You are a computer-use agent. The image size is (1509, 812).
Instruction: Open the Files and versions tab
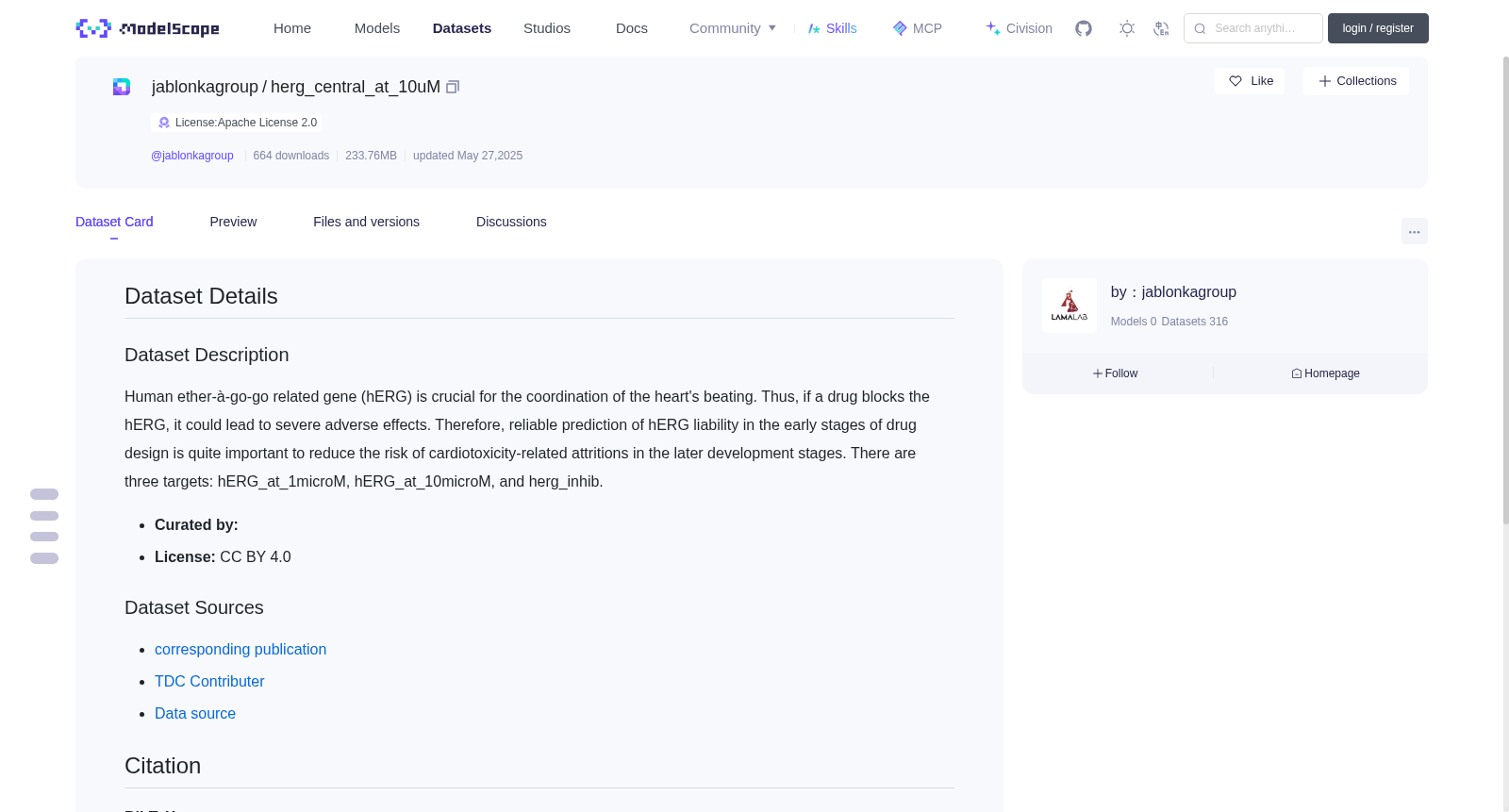click(366, 222)
